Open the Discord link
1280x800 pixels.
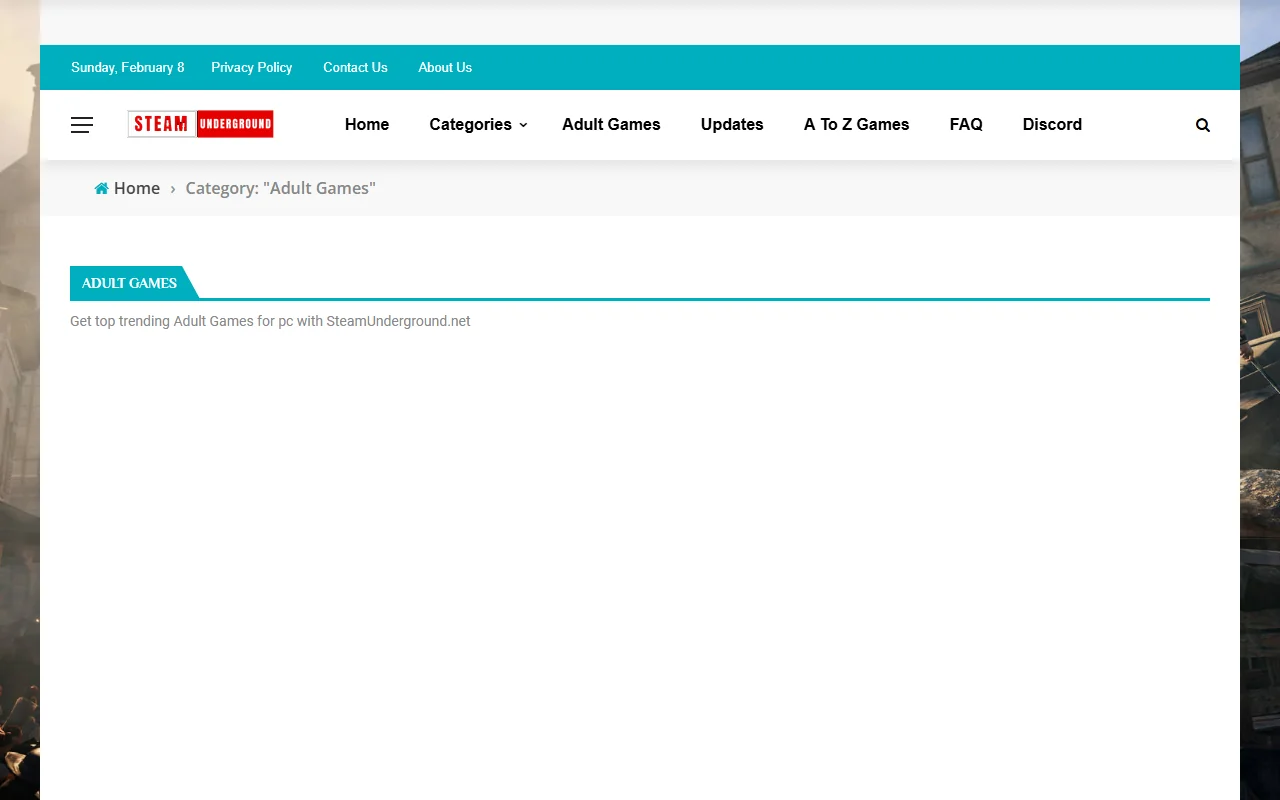click(1052, 124)
